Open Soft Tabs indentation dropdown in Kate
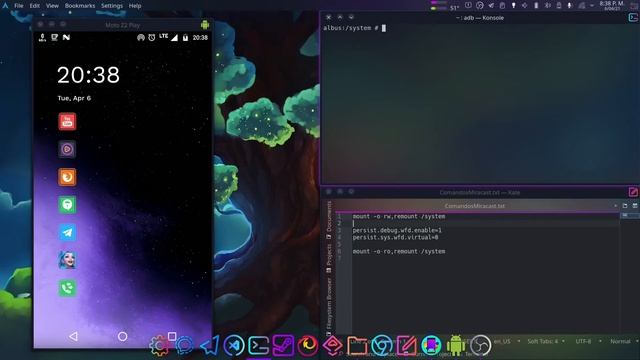 click(546, 341)
